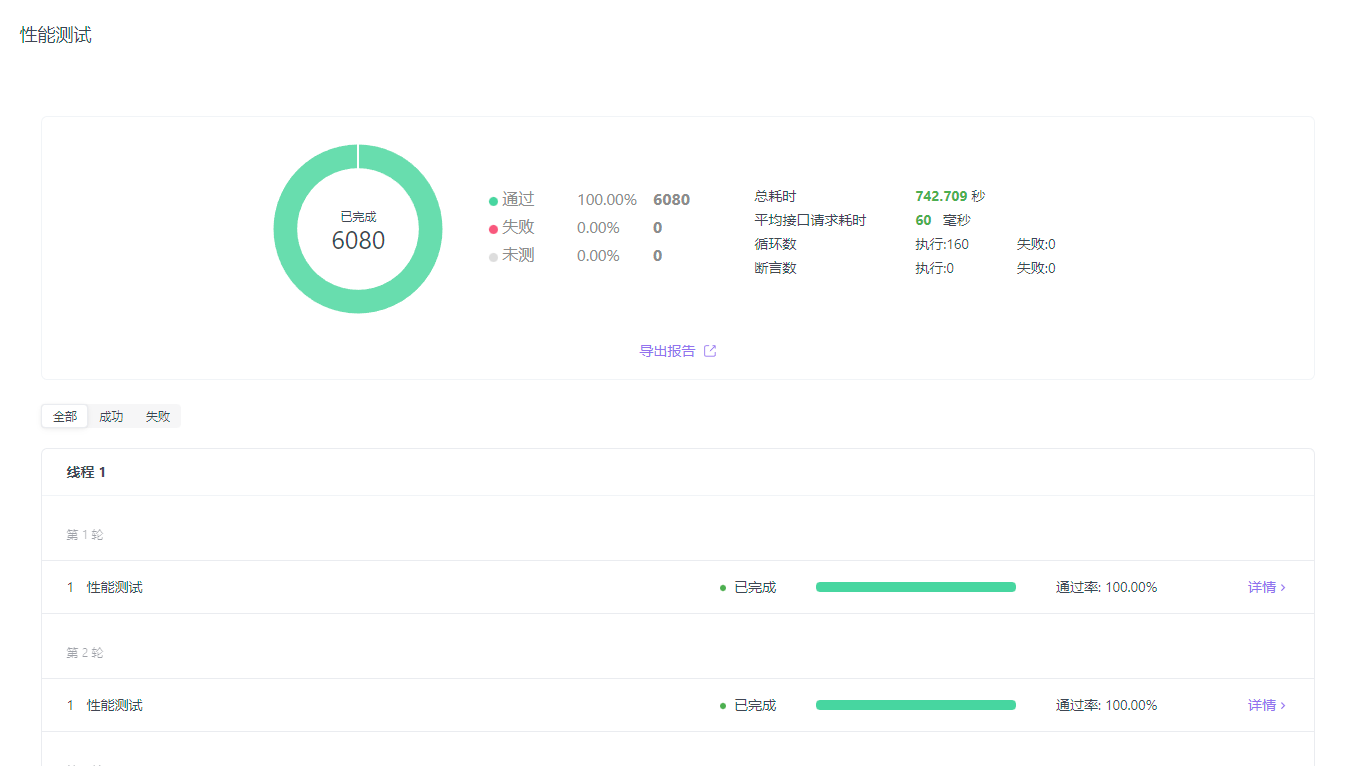Viewport: 1349px width, 766px height.
Task: Select 性能测试 name in the 第 1 轮 row
Action: pos(115,588)
